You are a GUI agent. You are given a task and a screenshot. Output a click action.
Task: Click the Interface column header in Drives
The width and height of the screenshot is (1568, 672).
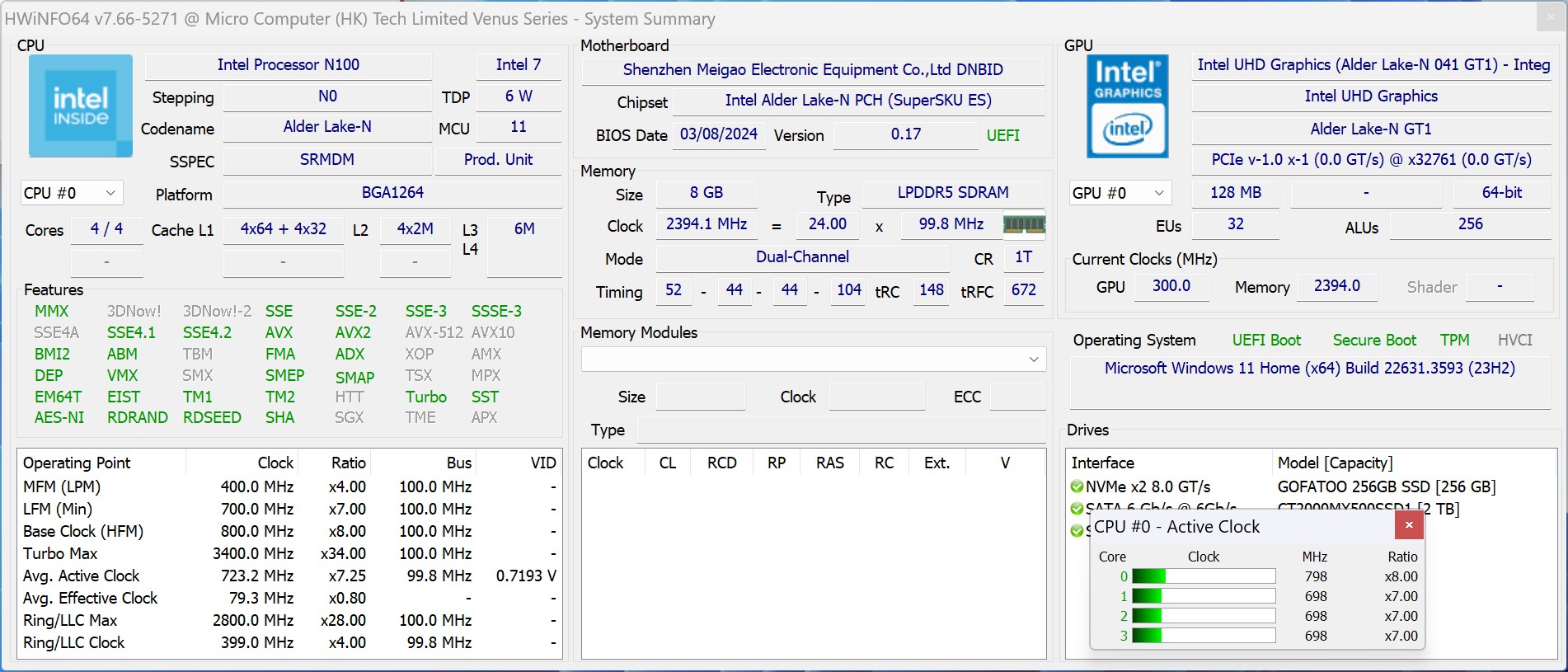[x=1169, y=463]
